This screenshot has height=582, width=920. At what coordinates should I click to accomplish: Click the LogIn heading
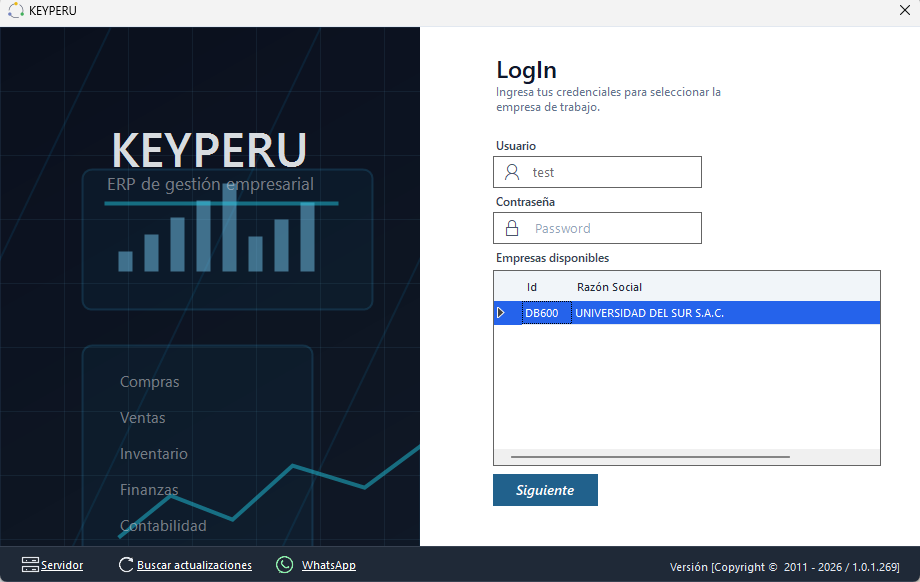pyautogui.click(x=526, y=70)
